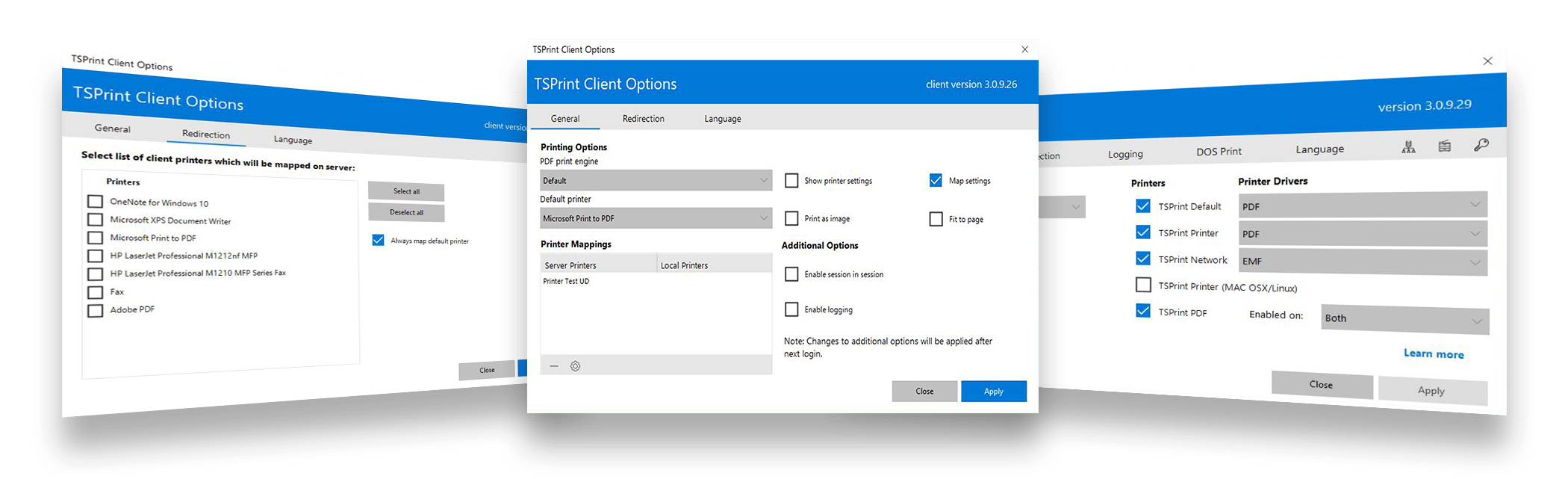Open the Enabled on Both dropdown
Viewport: 1568px width, 479px height.
tap(1405, 319)
